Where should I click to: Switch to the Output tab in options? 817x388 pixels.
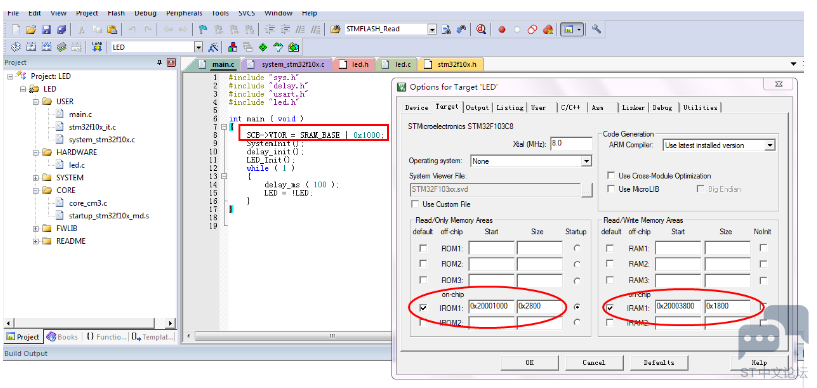click(x=477, y=107)
